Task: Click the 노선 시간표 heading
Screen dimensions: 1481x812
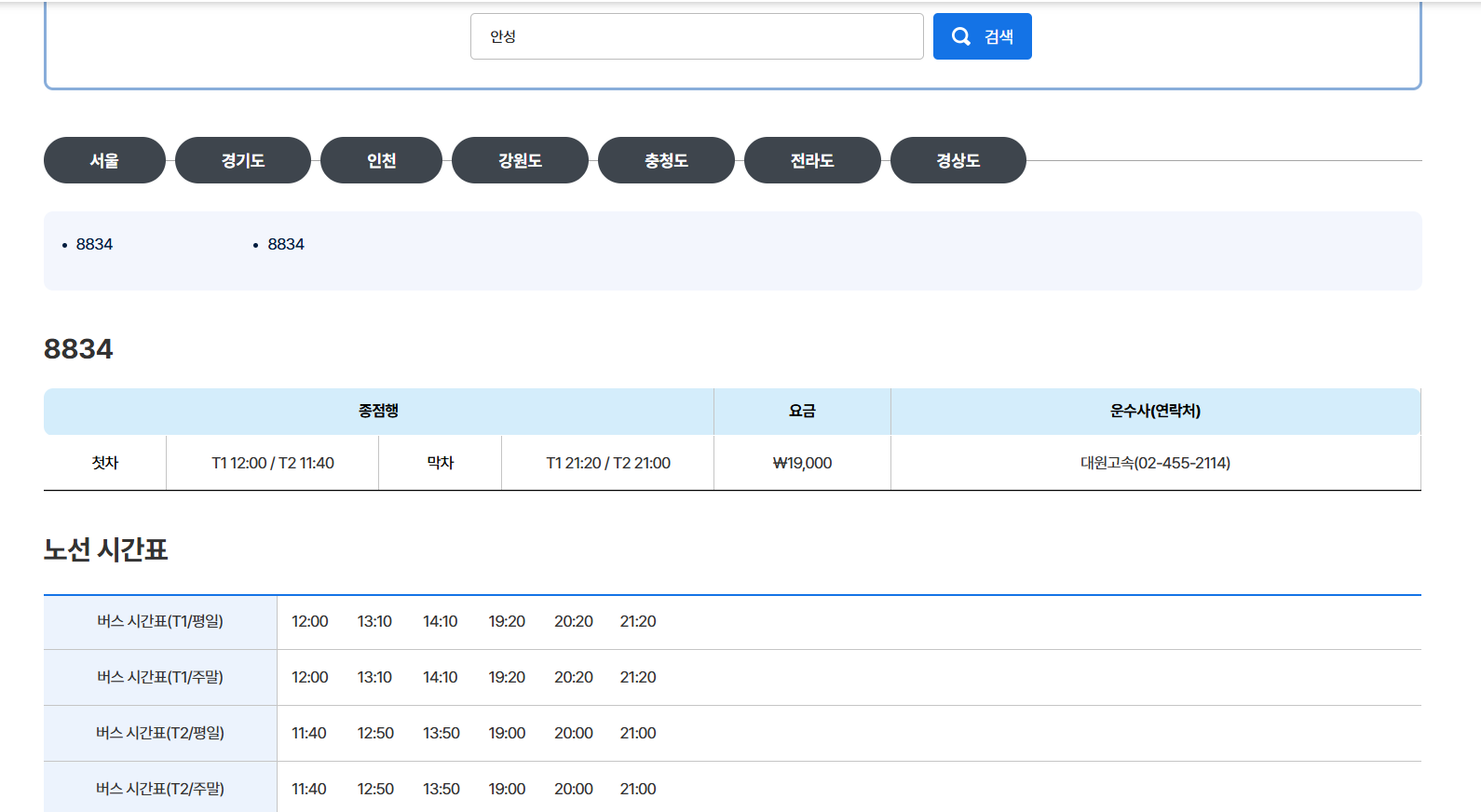Action: click(105, 549)
